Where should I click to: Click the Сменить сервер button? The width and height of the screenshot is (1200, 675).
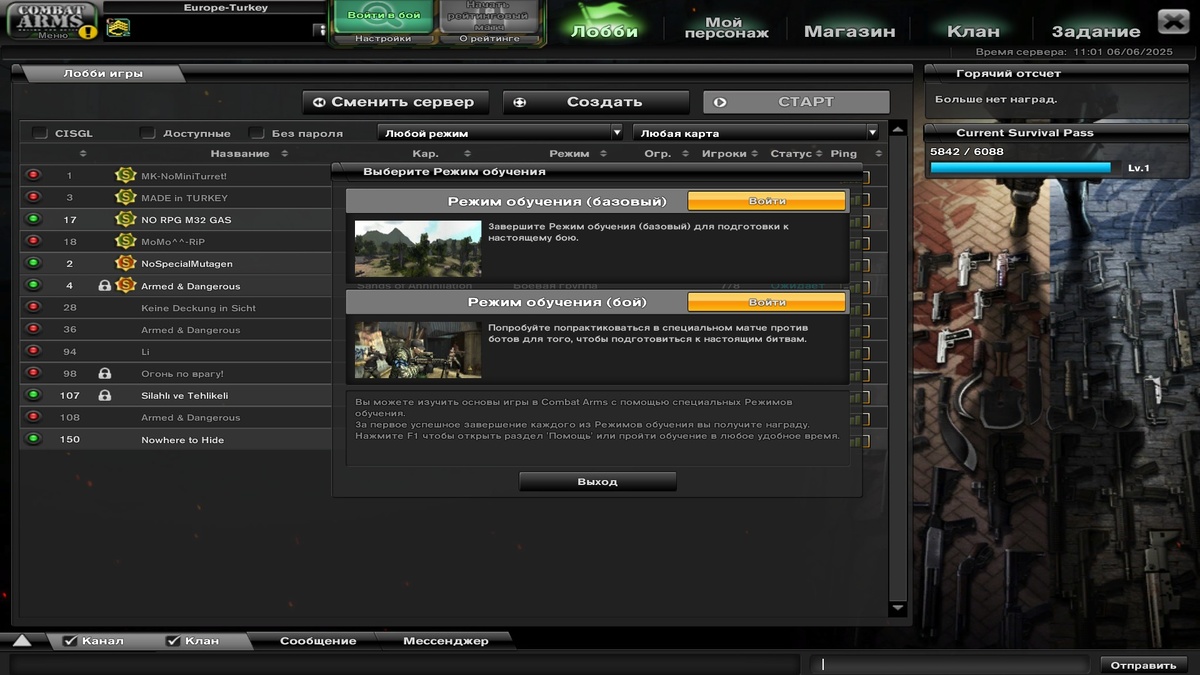click(395, 102)
